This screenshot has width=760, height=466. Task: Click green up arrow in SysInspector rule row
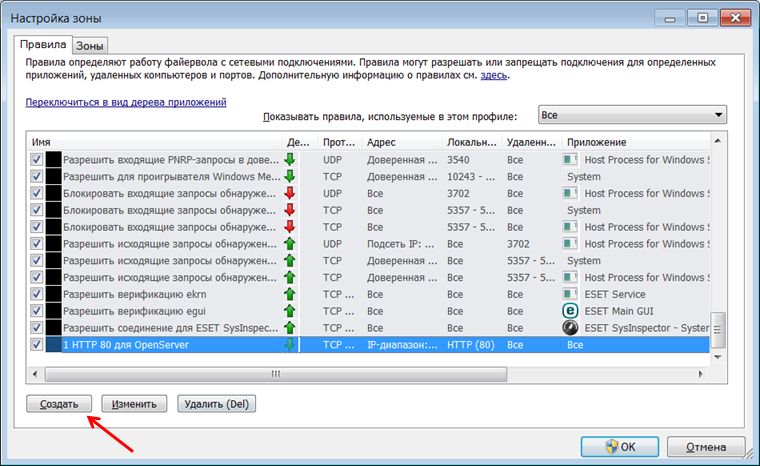click(x=290, y=328)
